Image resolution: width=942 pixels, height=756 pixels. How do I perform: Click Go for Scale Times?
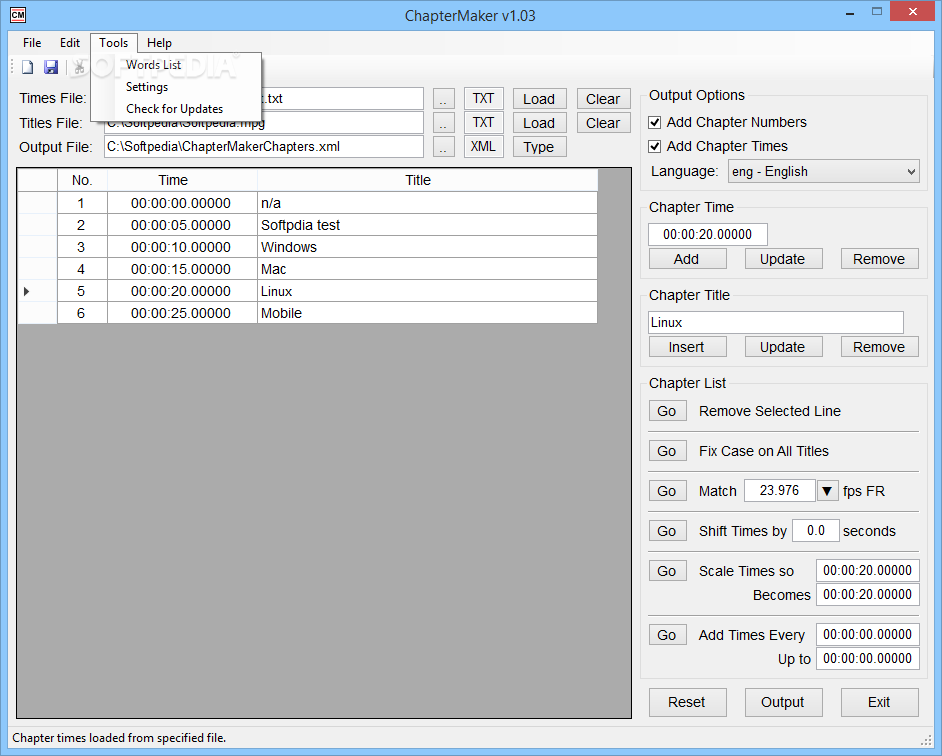pos(667,571)
